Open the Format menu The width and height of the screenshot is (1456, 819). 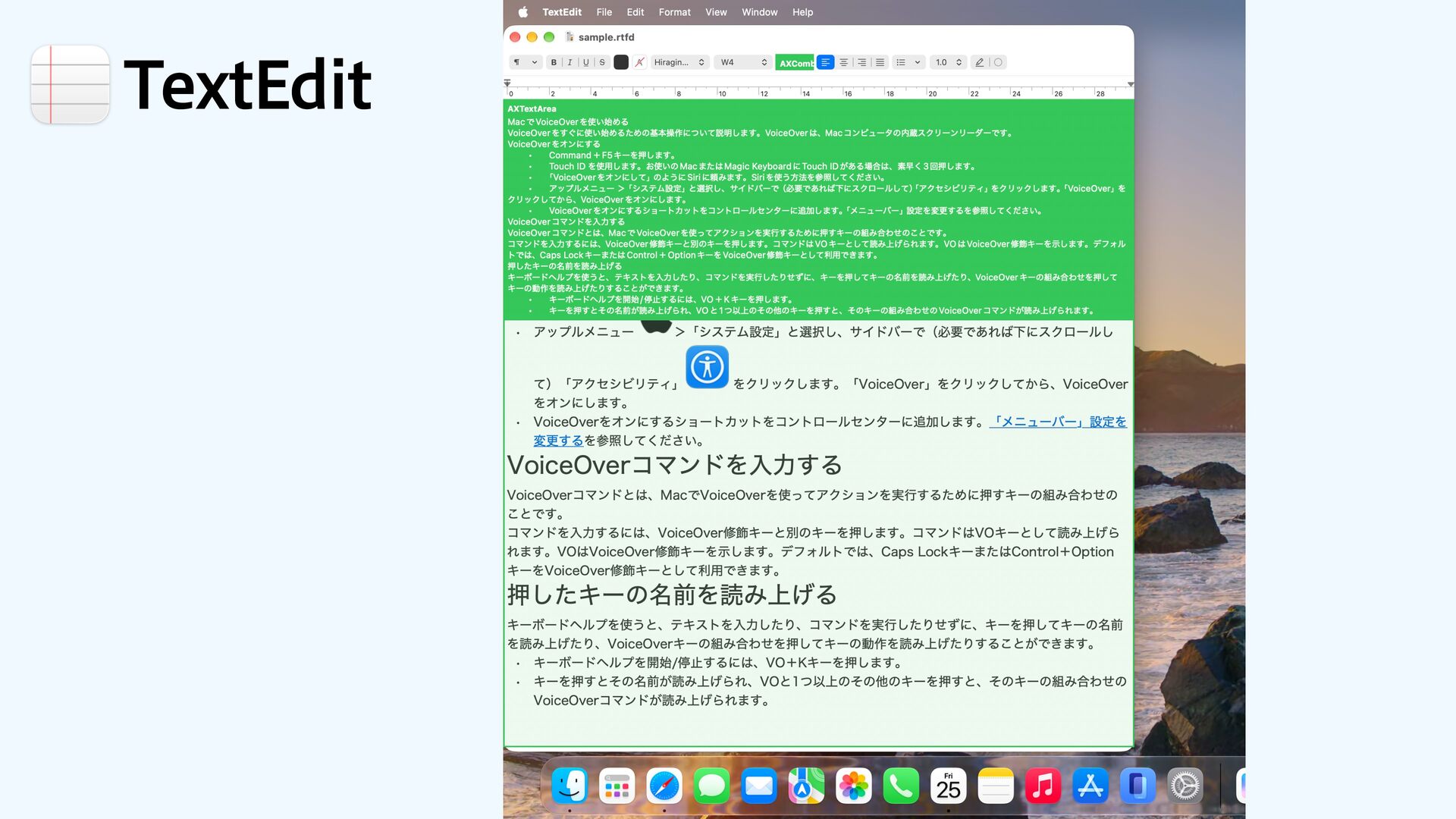[x=674, y=12]
